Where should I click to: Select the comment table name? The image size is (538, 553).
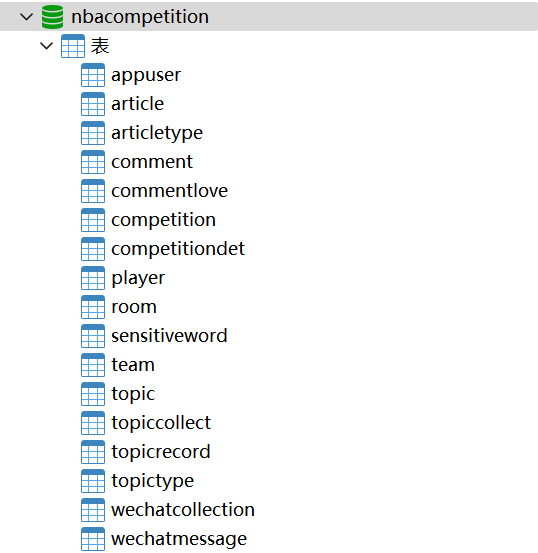coord(152,162)
